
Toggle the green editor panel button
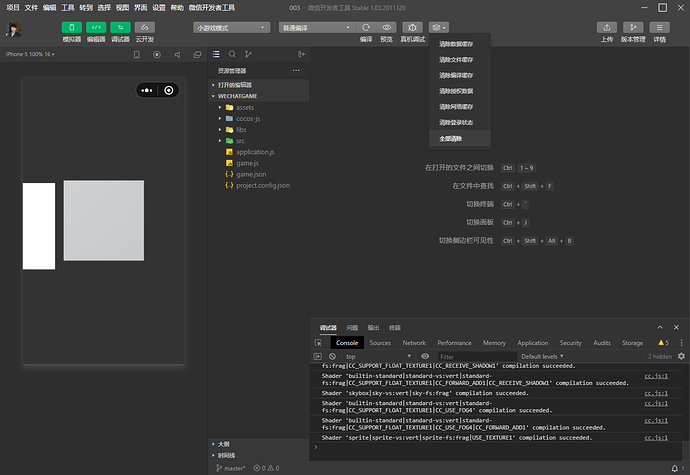pyautogui.click(x=96, y=27)
